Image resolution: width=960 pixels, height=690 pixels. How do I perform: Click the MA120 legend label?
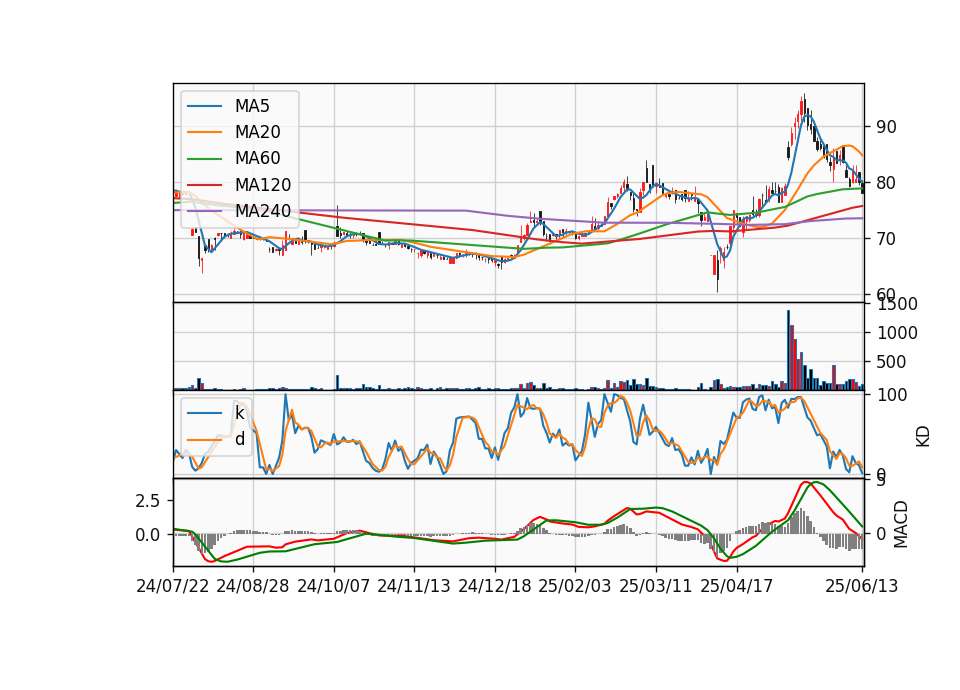point(263,185)
